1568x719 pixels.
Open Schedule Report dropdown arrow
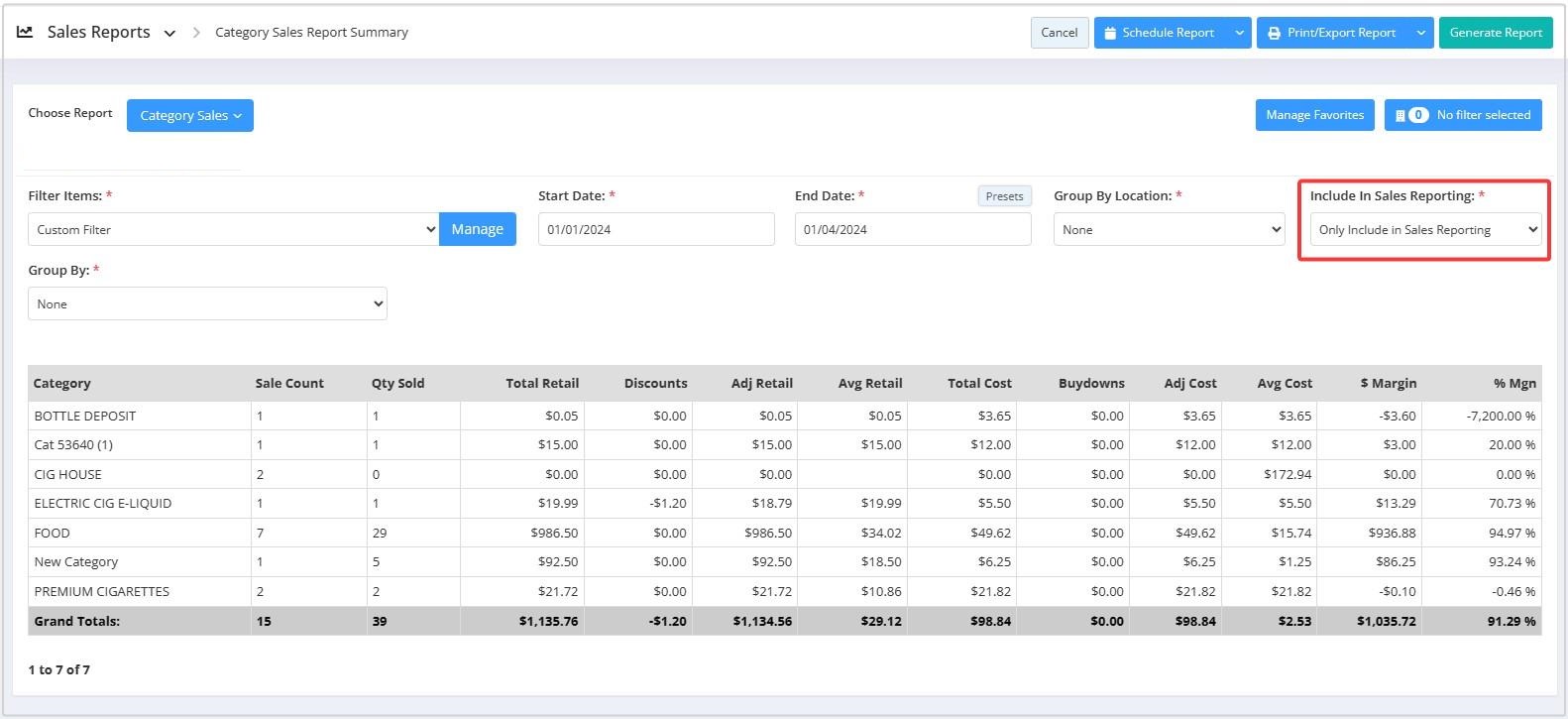(x=1239, y=33)
